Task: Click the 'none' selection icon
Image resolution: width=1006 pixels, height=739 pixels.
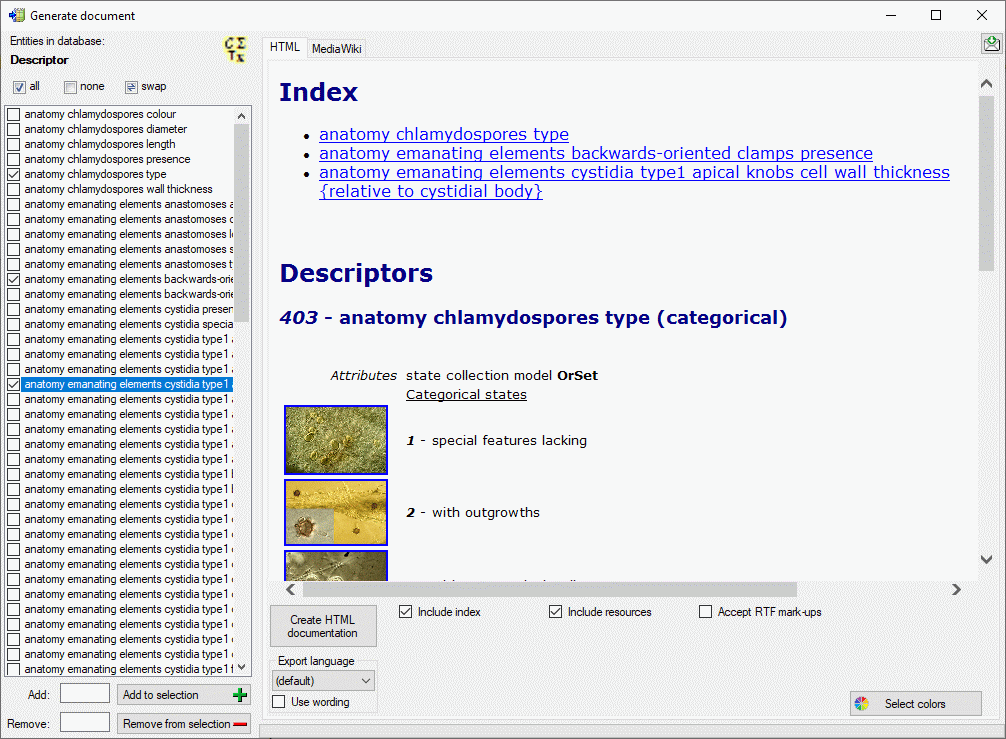Action: (x=70, y=87)
